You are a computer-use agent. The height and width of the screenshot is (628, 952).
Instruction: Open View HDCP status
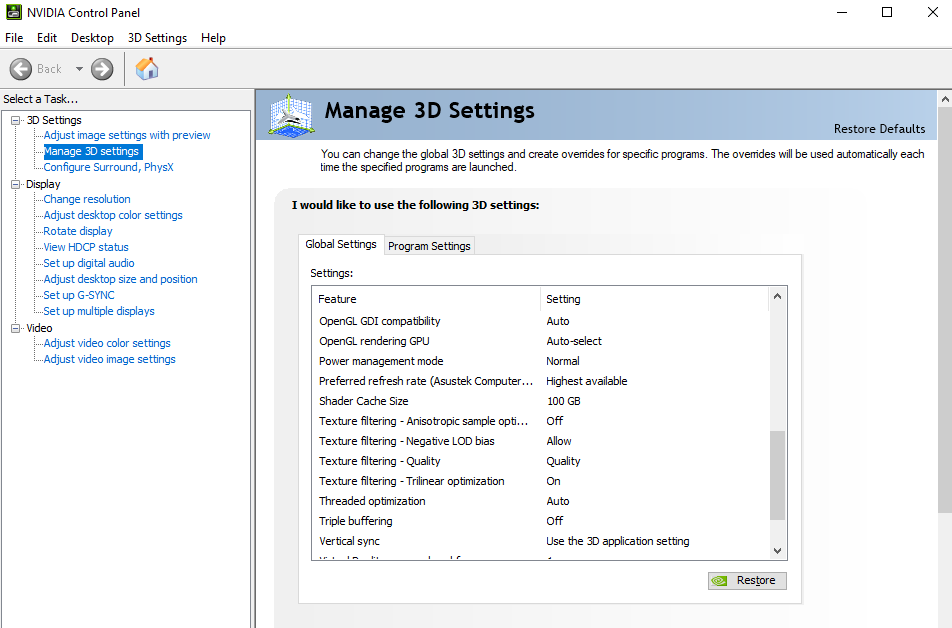point(86,247)
